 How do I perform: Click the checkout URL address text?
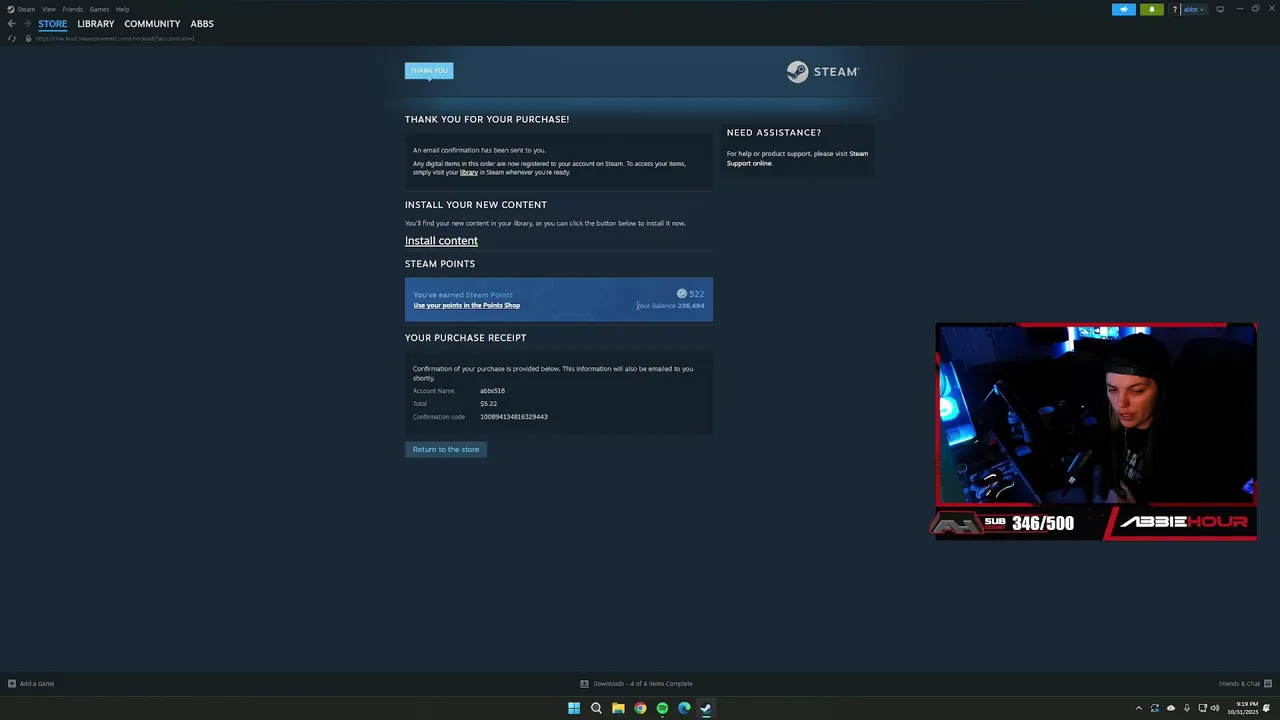click(x=115, y=38)
